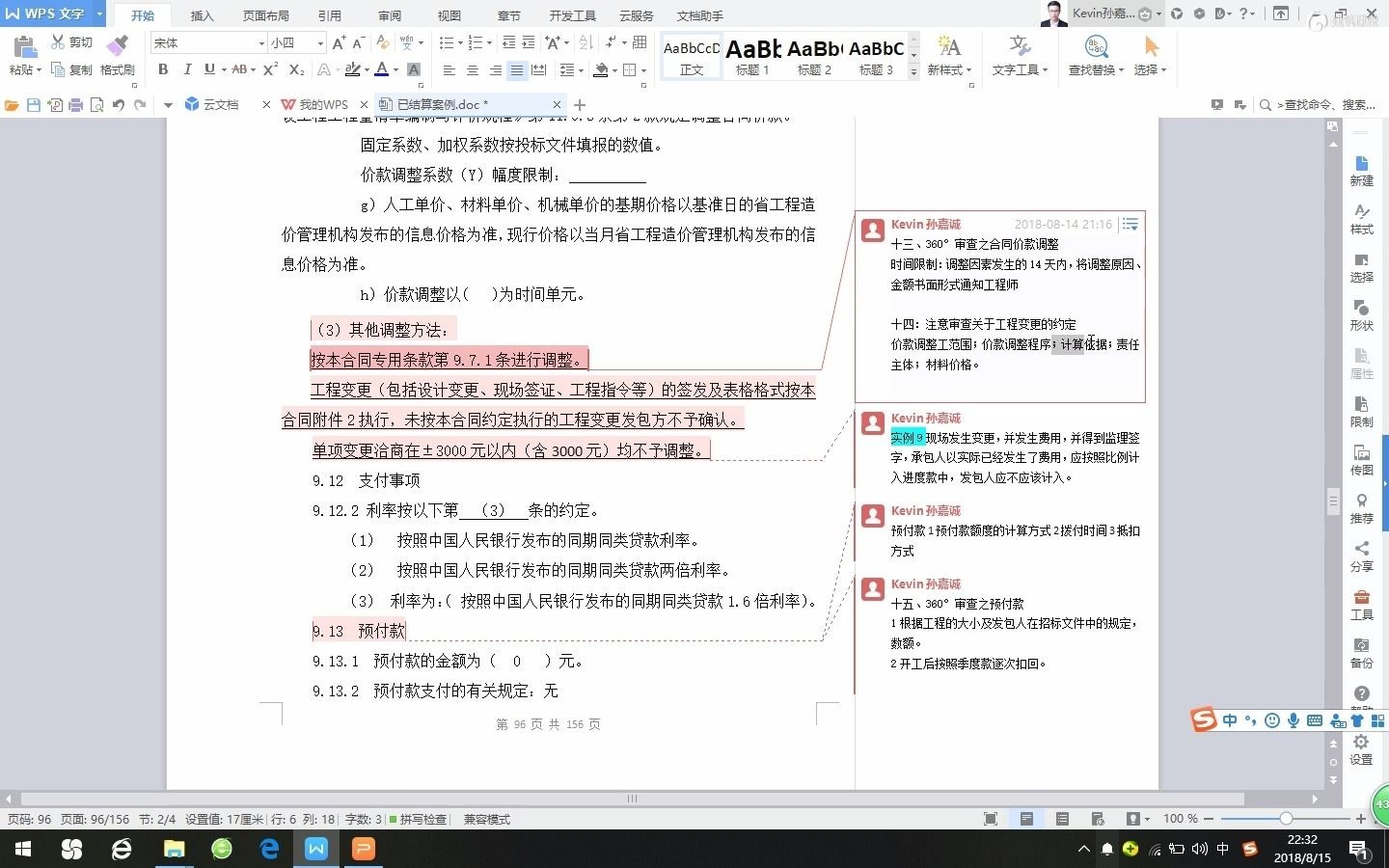The width and height of the screenshot is (1389, 868).
Task: Open the font size 小四 dropdown
Action: (320, 42)
